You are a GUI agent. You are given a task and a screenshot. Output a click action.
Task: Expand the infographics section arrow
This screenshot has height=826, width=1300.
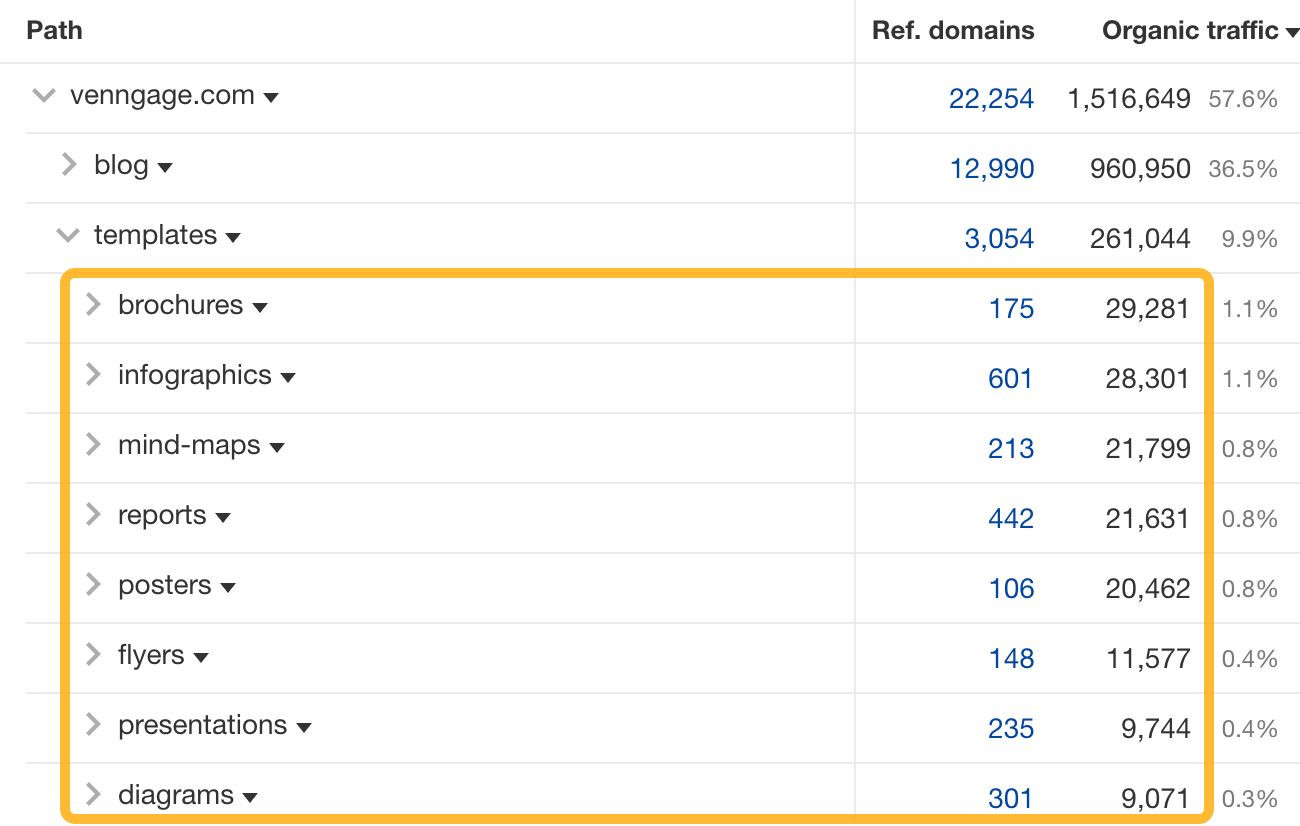click(91, 375)
